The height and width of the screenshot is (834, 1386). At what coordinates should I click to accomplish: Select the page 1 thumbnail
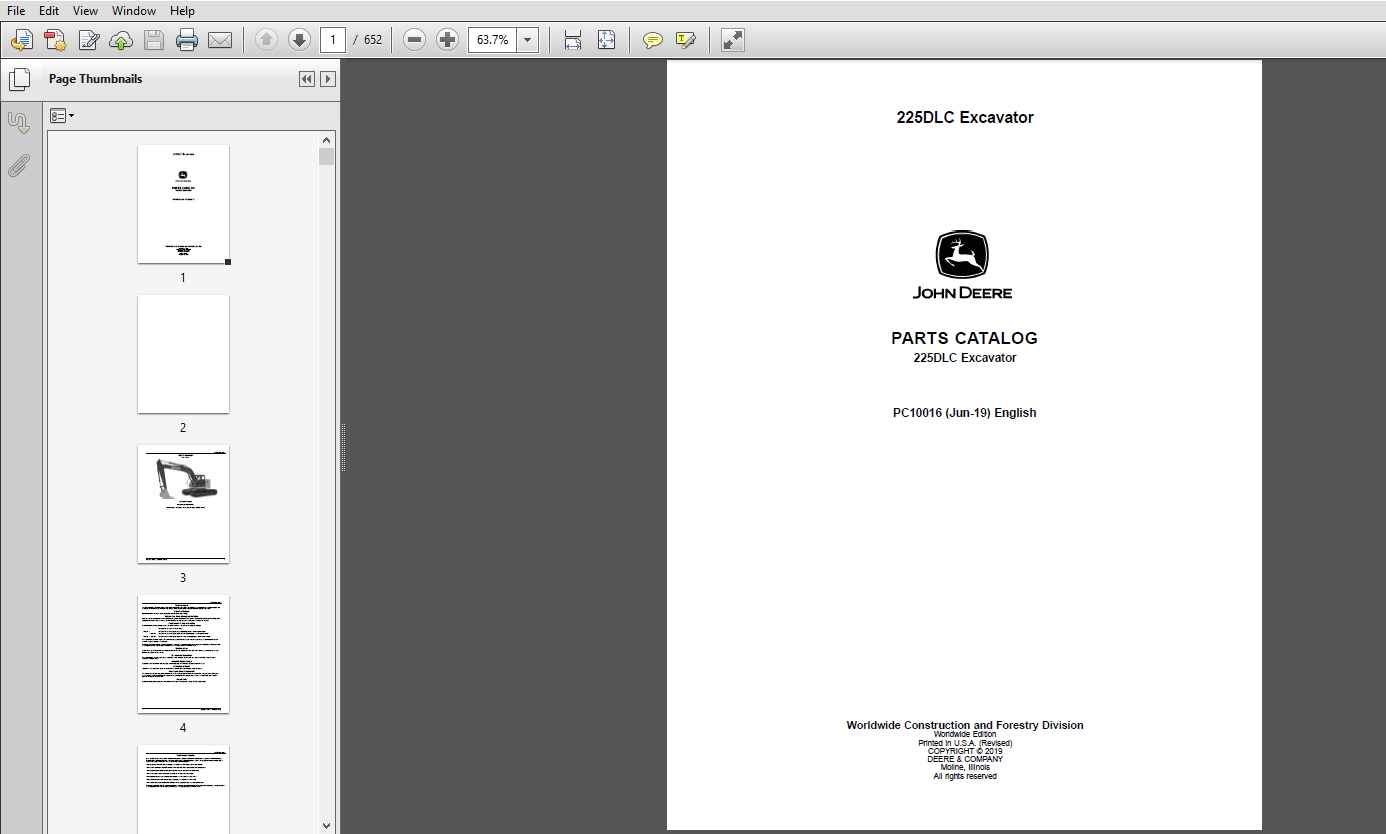coord(183,204)
